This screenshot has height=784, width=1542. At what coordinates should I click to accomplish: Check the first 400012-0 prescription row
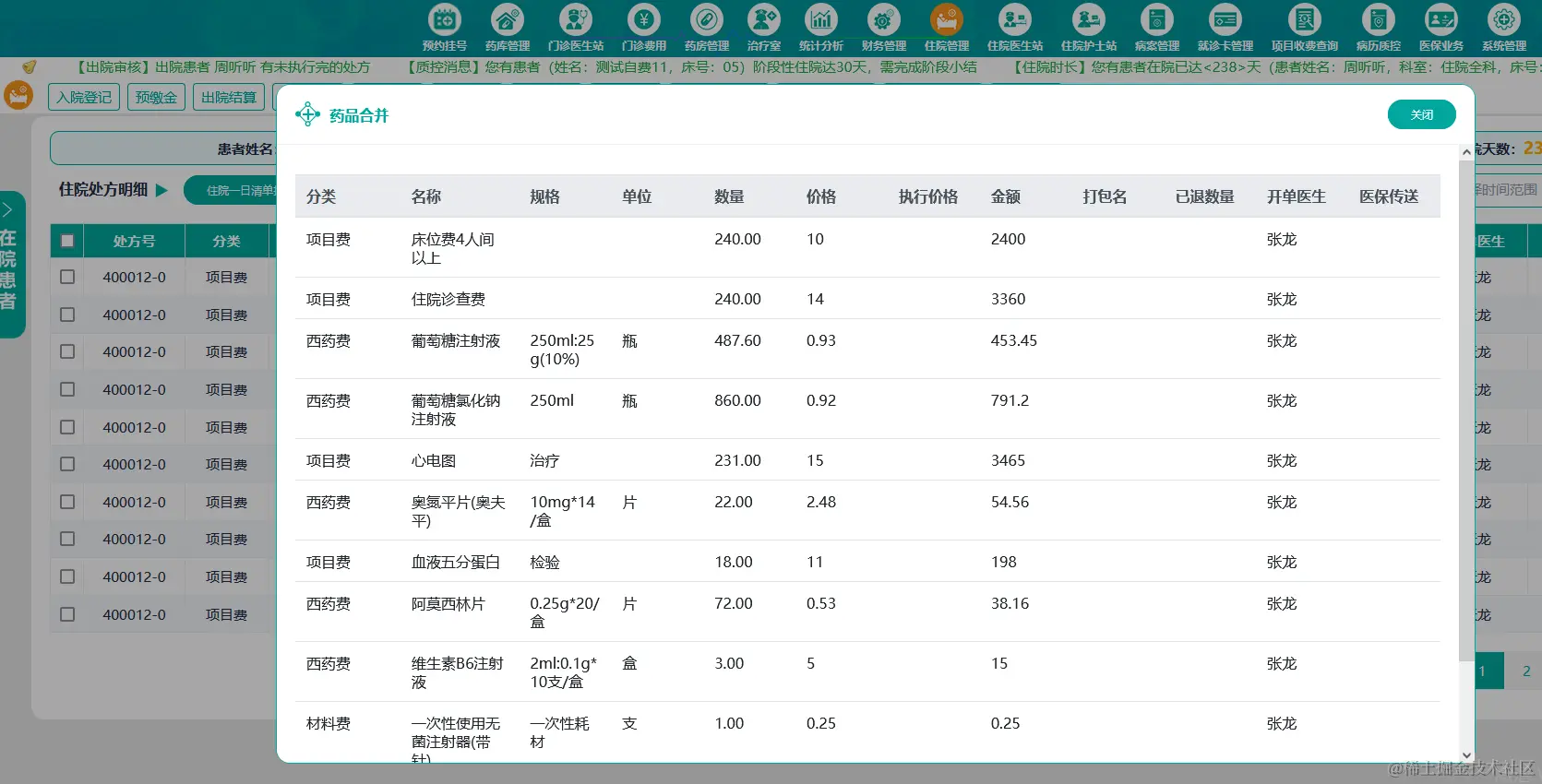click(67, 277)
